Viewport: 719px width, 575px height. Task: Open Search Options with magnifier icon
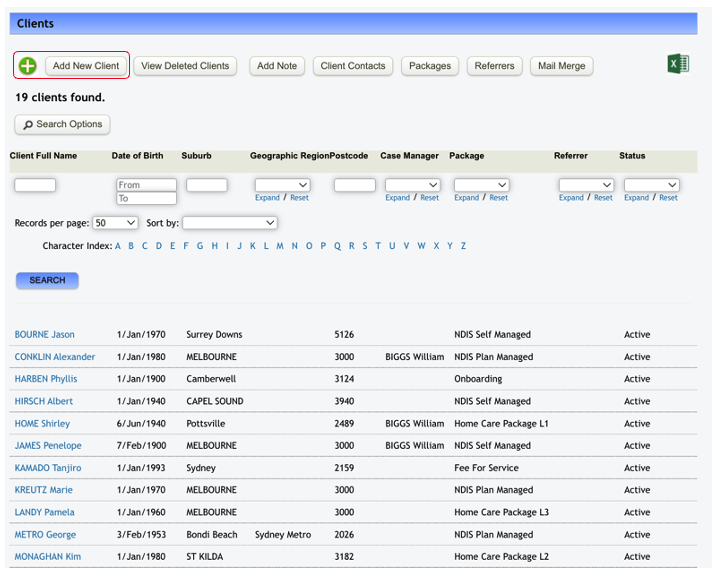(x=62, y=124)
